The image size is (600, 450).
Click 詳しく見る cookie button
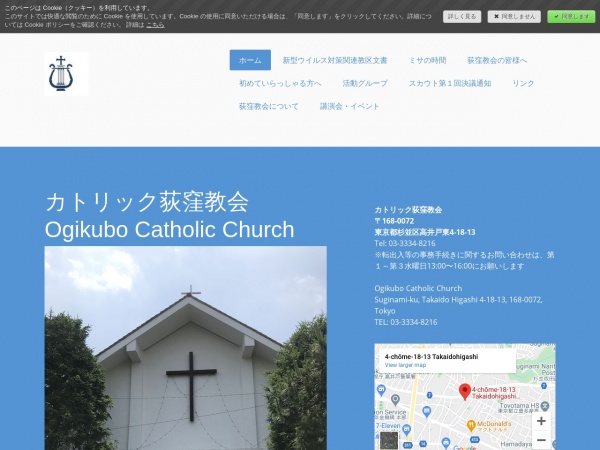click(x=462, y=16)
